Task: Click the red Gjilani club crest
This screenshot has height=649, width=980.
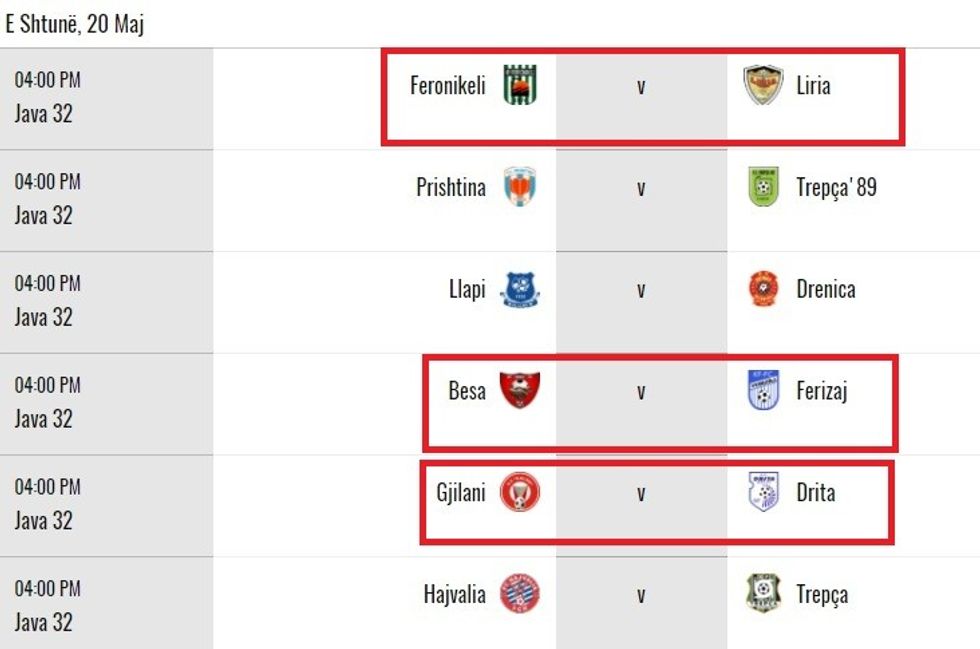Action: pos(520,492)
